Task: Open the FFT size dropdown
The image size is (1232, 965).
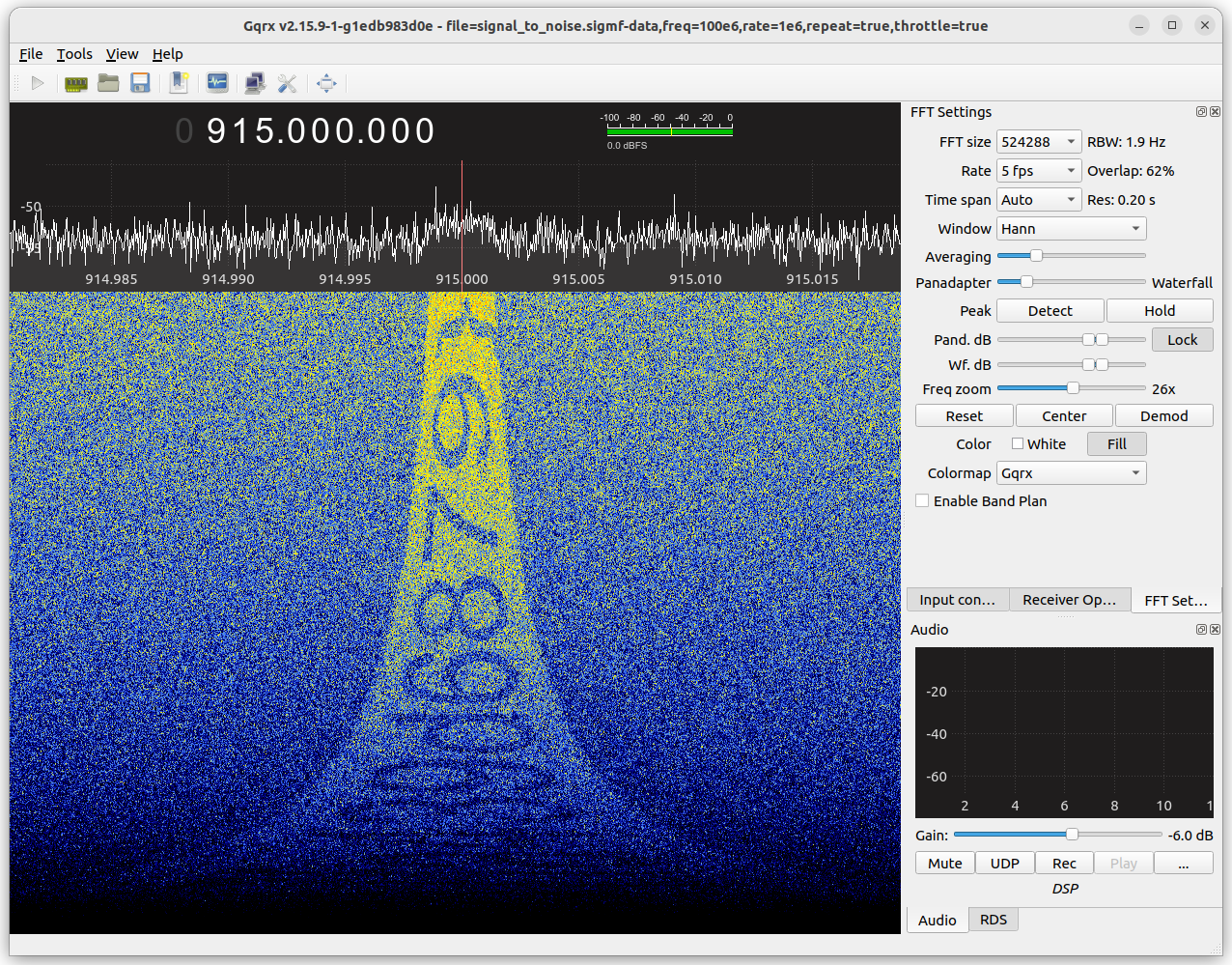Action: pos(1038,141)
